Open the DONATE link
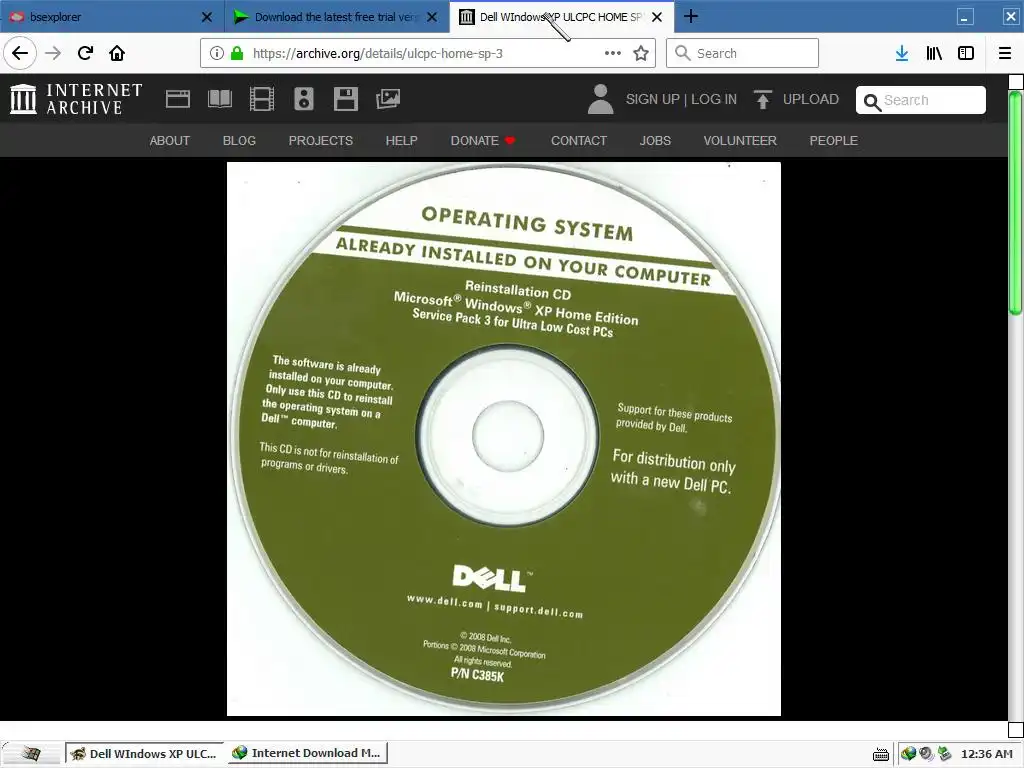Viewport: 1024px width, 768px height. pyautogui.click(x=483, y=140)
